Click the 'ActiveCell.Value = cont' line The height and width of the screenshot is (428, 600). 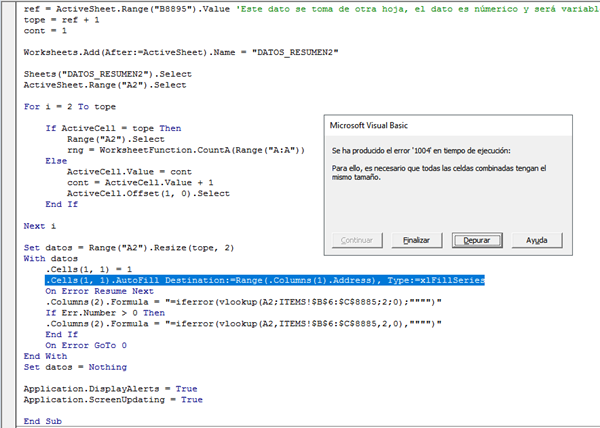pos(129,172)
